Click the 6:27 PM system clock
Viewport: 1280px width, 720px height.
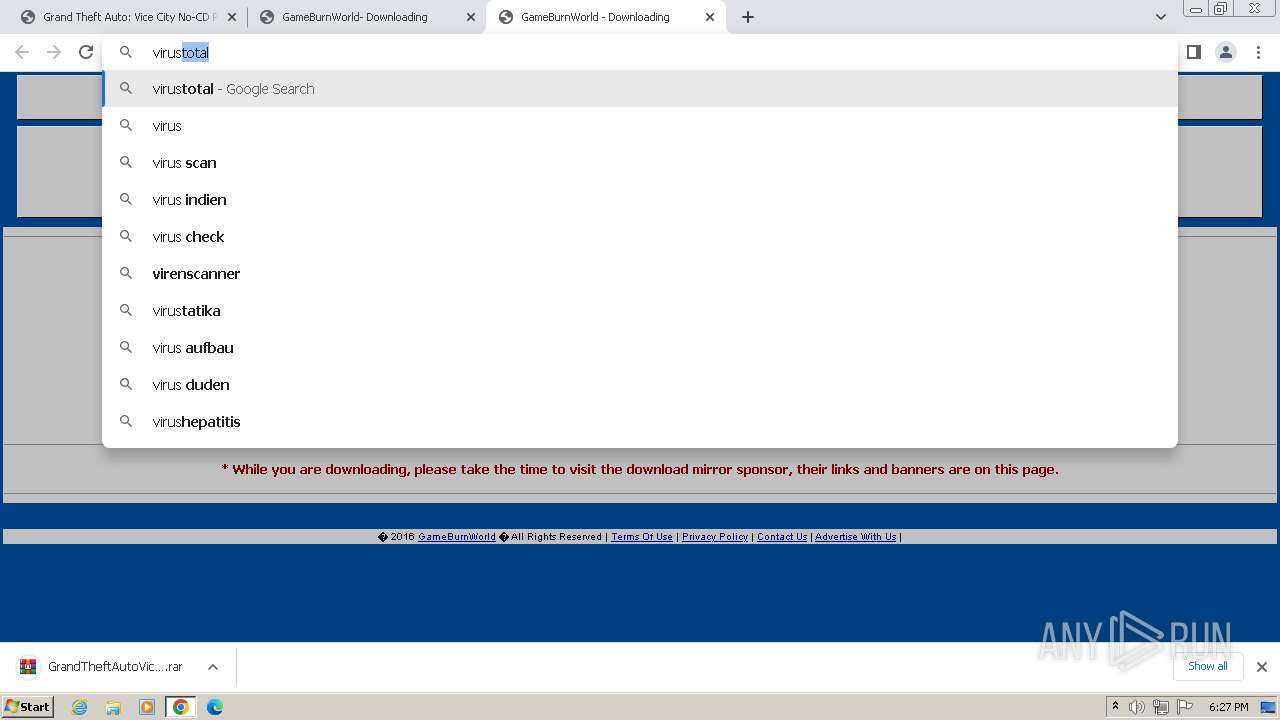(x=1228, y=707)
